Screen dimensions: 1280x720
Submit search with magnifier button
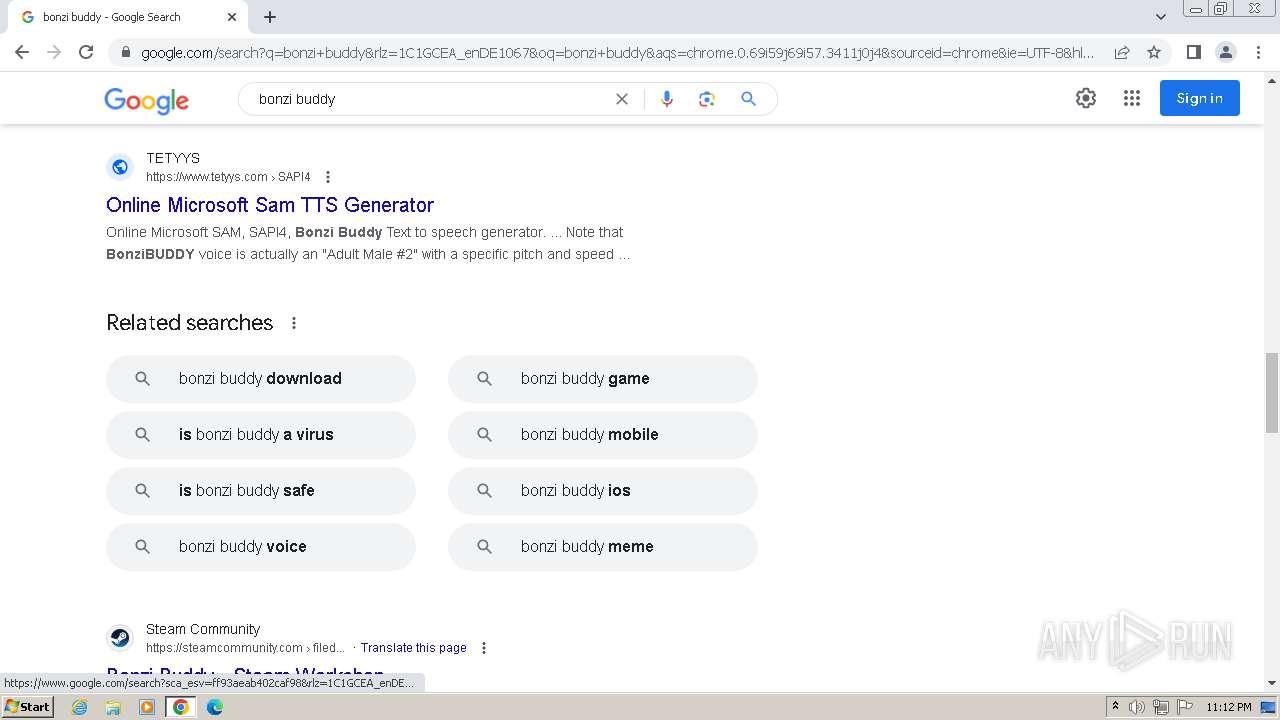click(x=748, y=99)
